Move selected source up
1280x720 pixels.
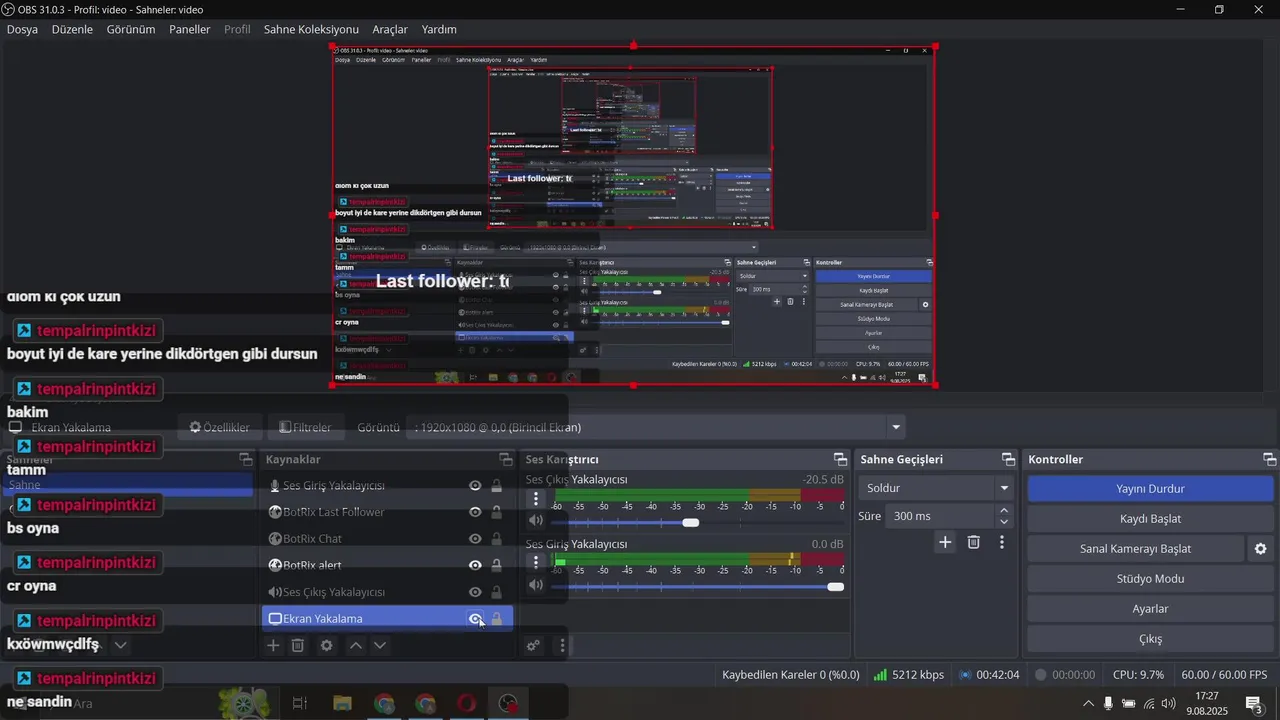tap(355, 646)
